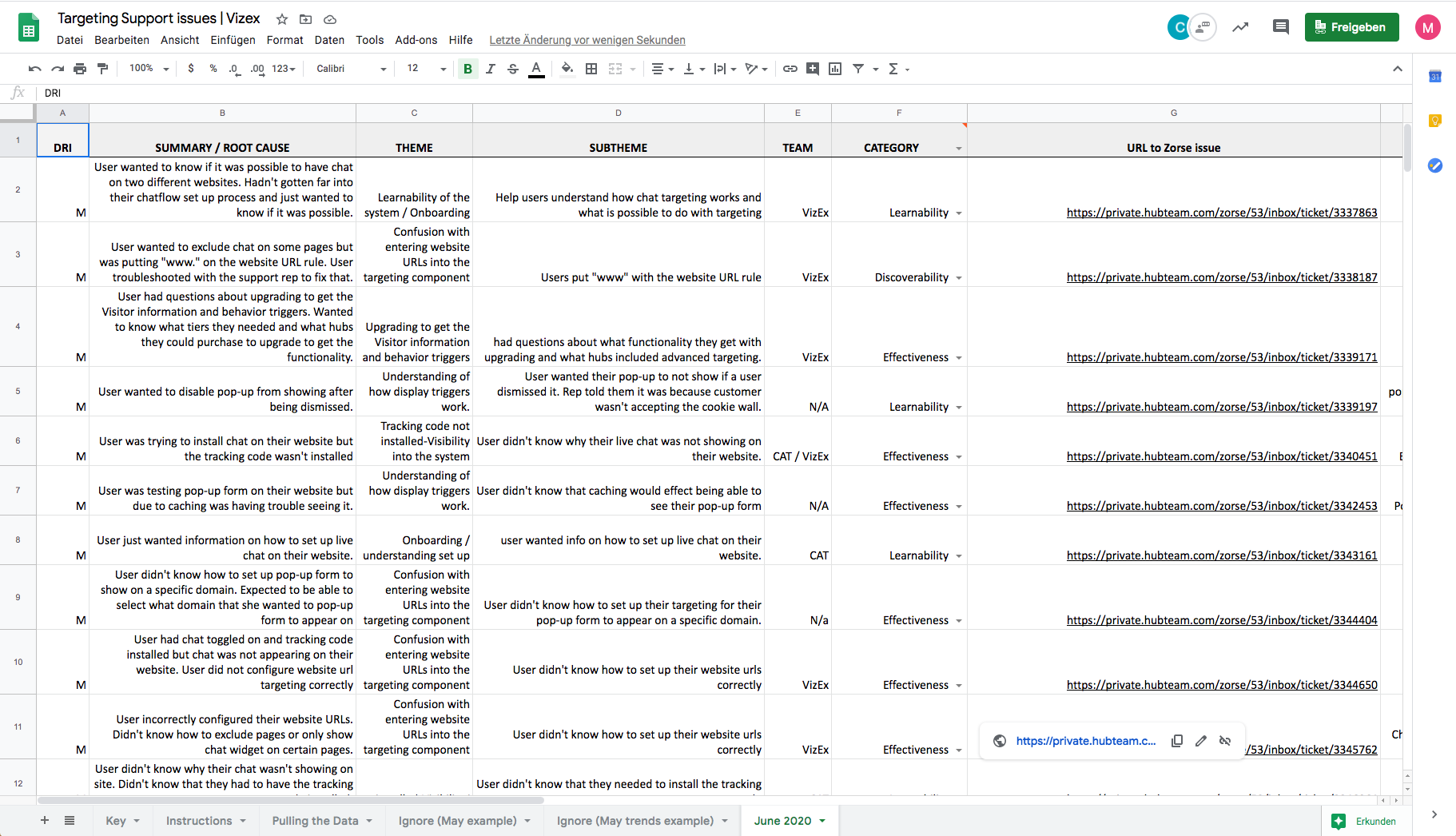Open the comment history icon
The height and width of the screenshot is (836, 1456).
click(x=1281, y=27)
